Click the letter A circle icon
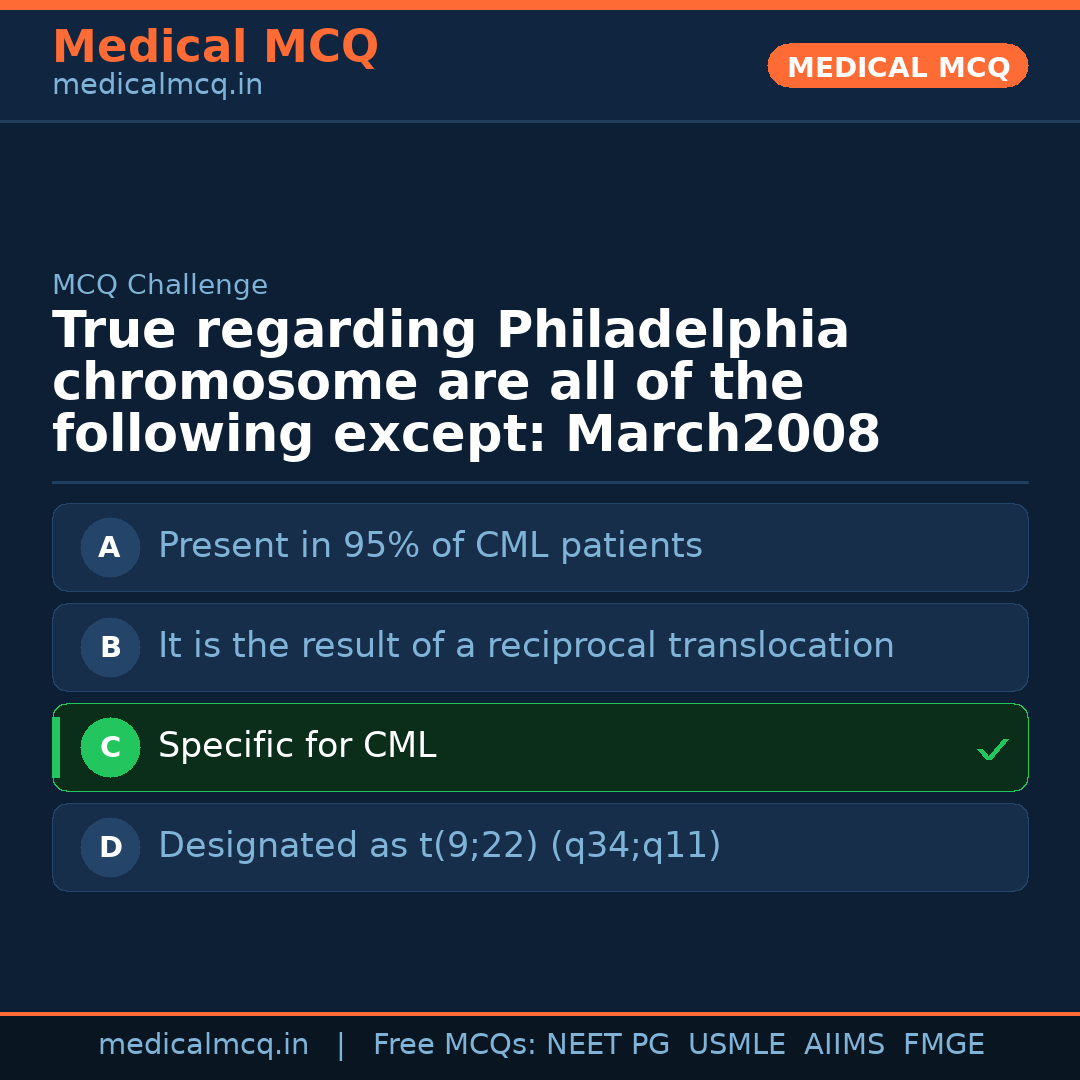The height and width of the screenshot is (1080, 1080). [x=110, y=547]
